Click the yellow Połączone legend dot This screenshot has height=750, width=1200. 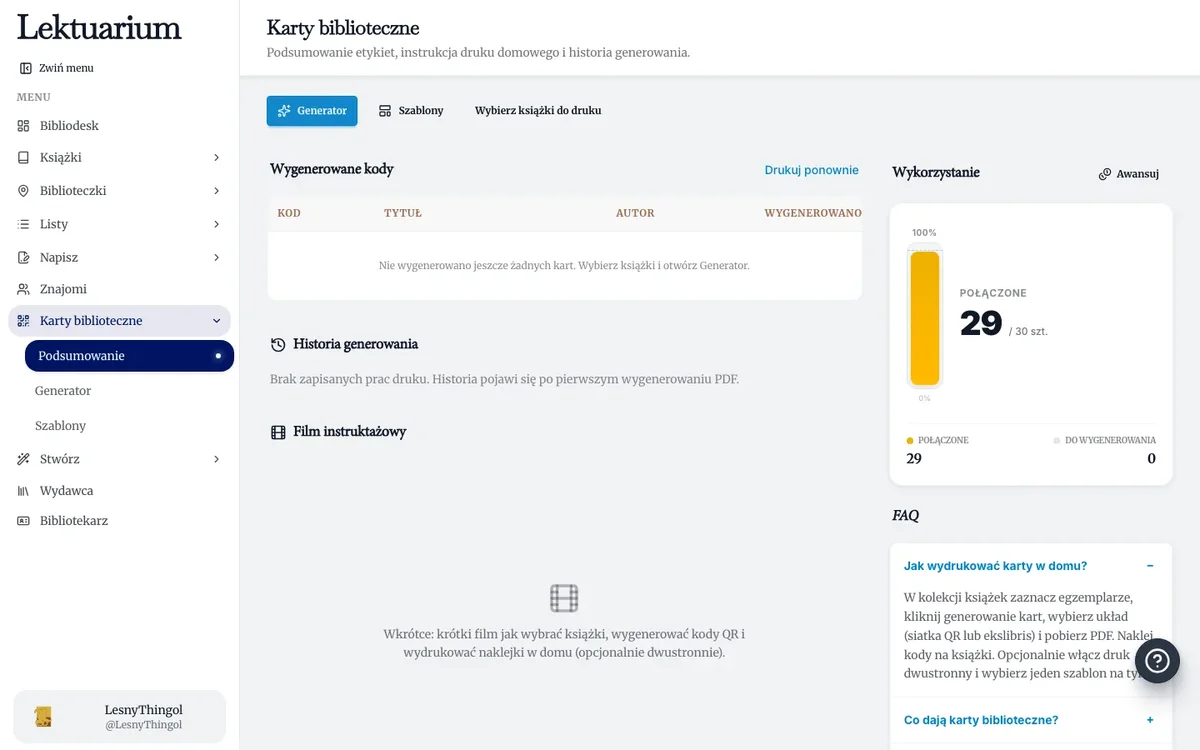click(910, 440)
